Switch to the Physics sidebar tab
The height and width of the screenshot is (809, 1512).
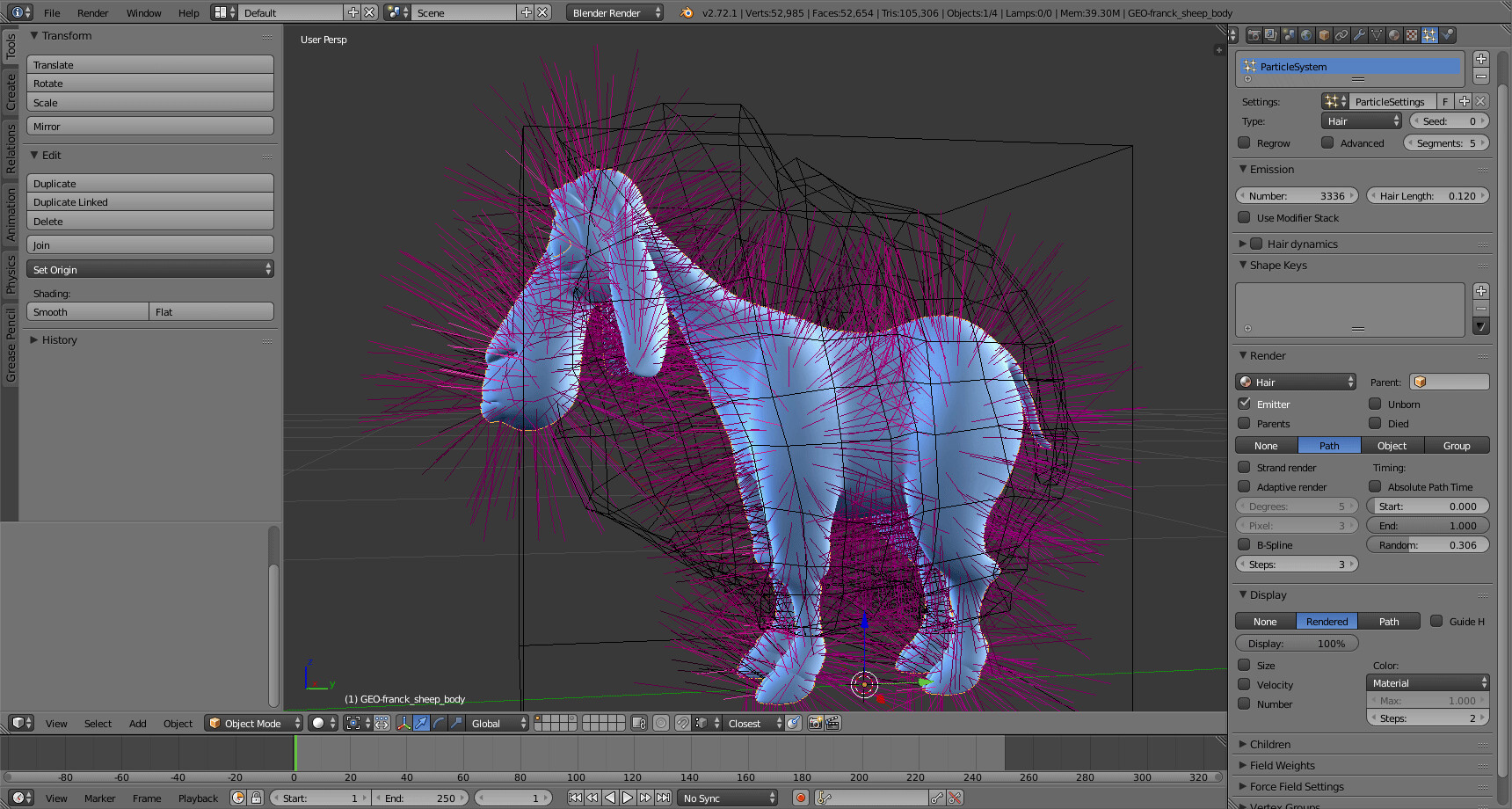click(x=11, y=273)
